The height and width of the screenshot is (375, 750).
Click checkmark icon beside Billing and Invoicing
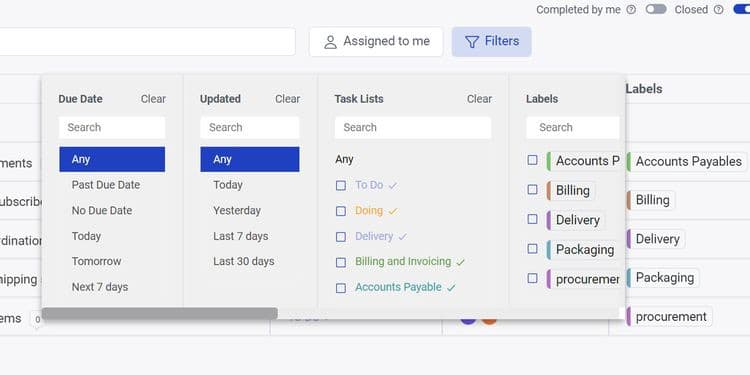461,263
